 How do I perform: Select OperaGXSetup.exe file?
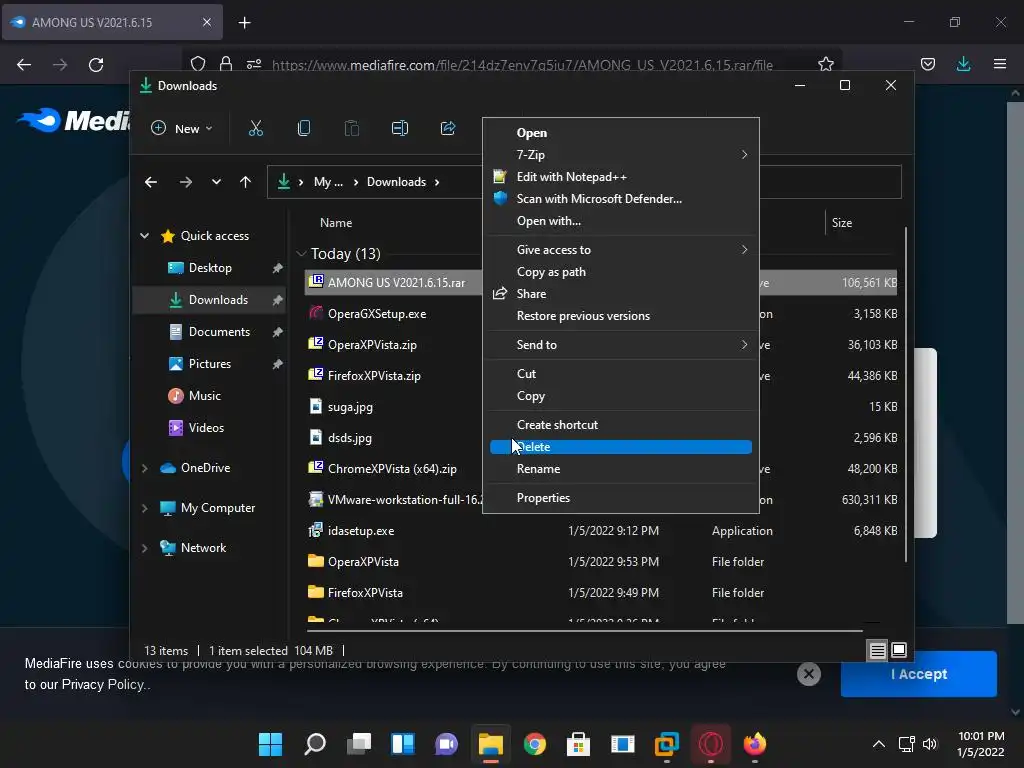point(377,314)
